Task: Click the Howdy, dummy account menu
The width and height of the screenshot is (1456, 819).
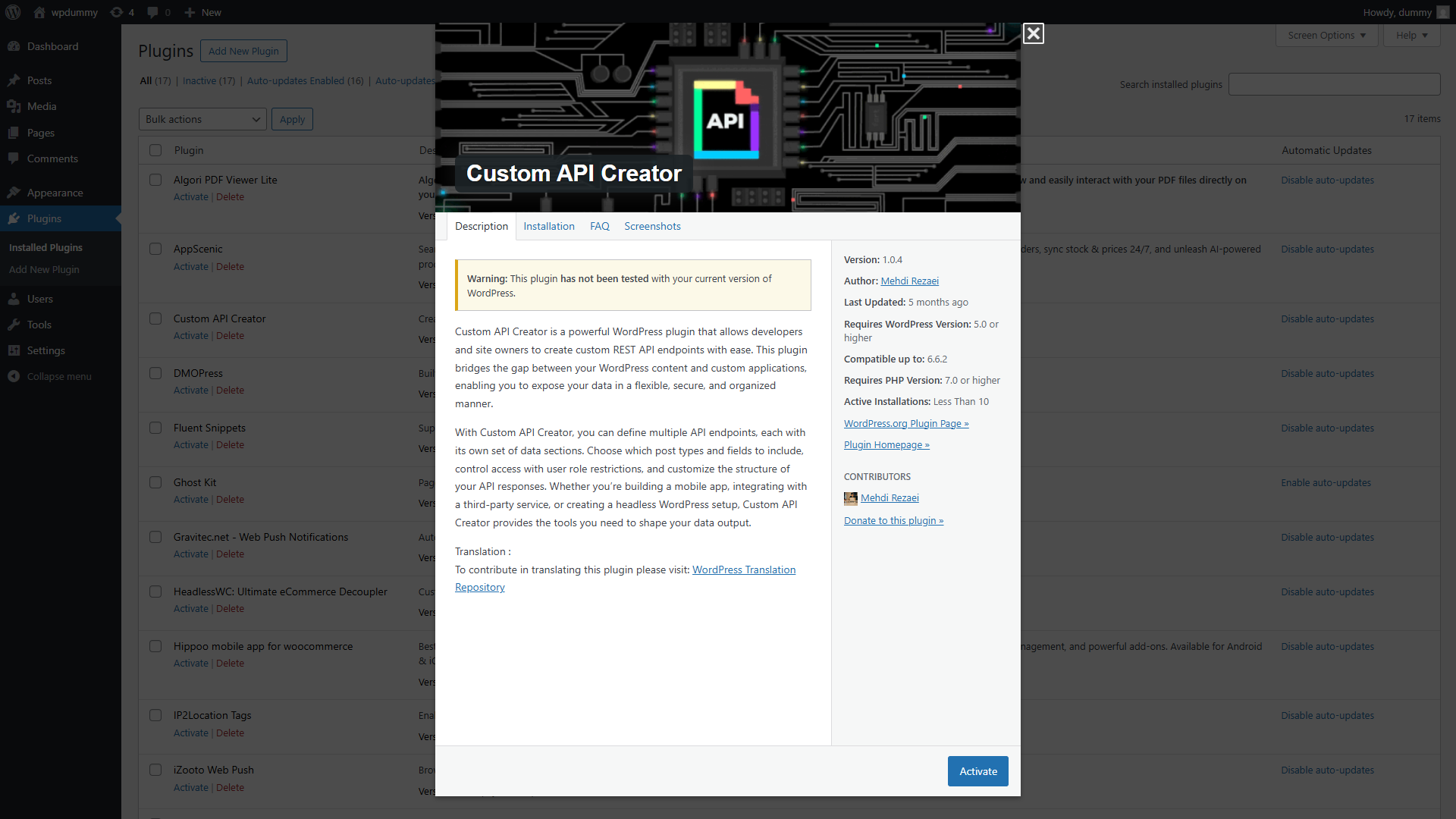Action: (1405, 12)
